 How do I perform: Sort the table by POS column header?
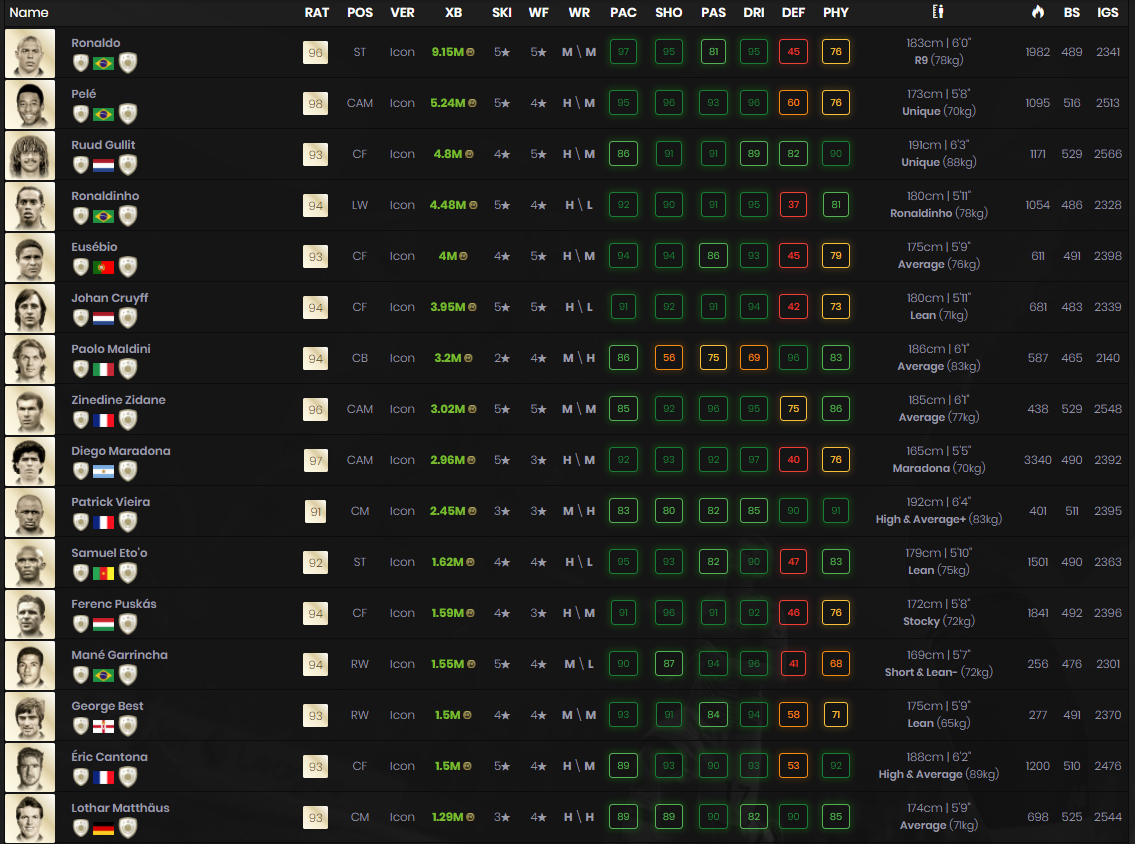click(x=360, y=12)
